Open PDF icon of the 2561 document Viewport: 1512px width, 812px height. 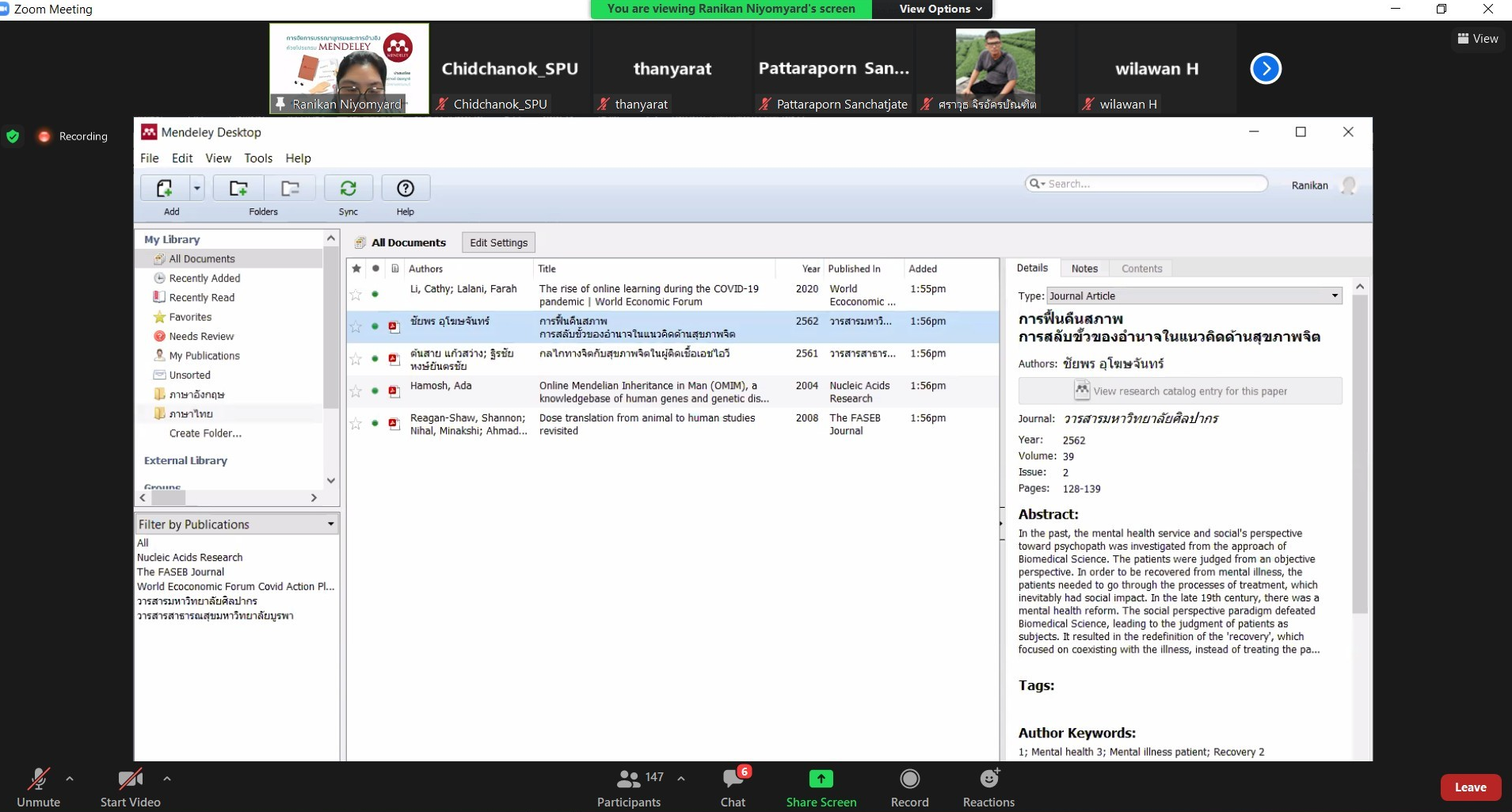coord(394,359)
